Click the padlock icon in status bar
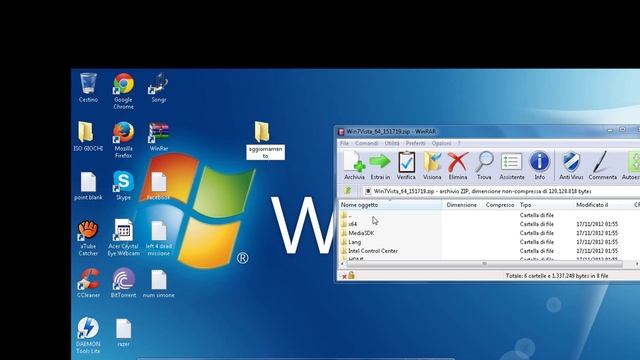 point(351,276)
